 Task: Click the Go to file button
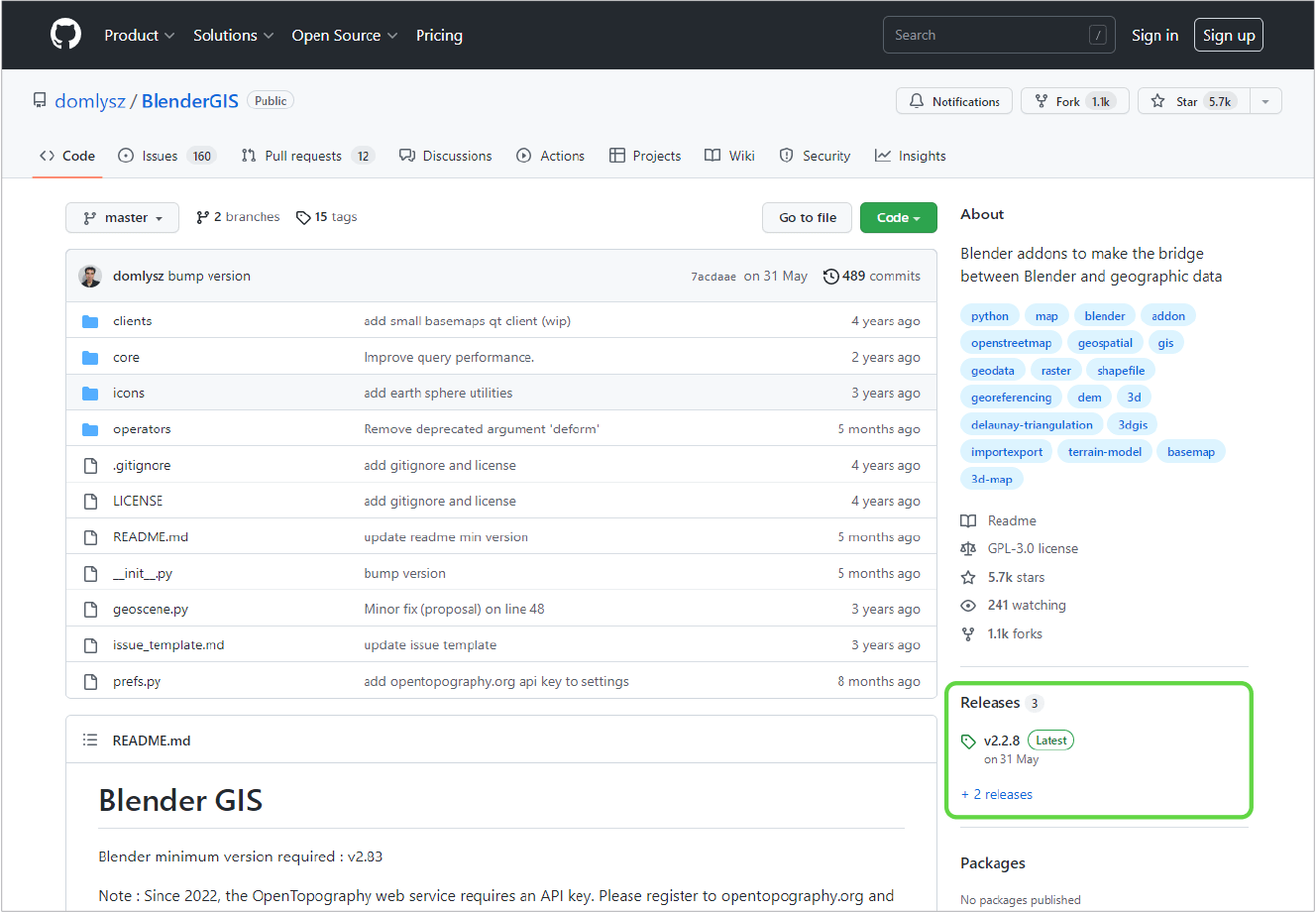808,218
